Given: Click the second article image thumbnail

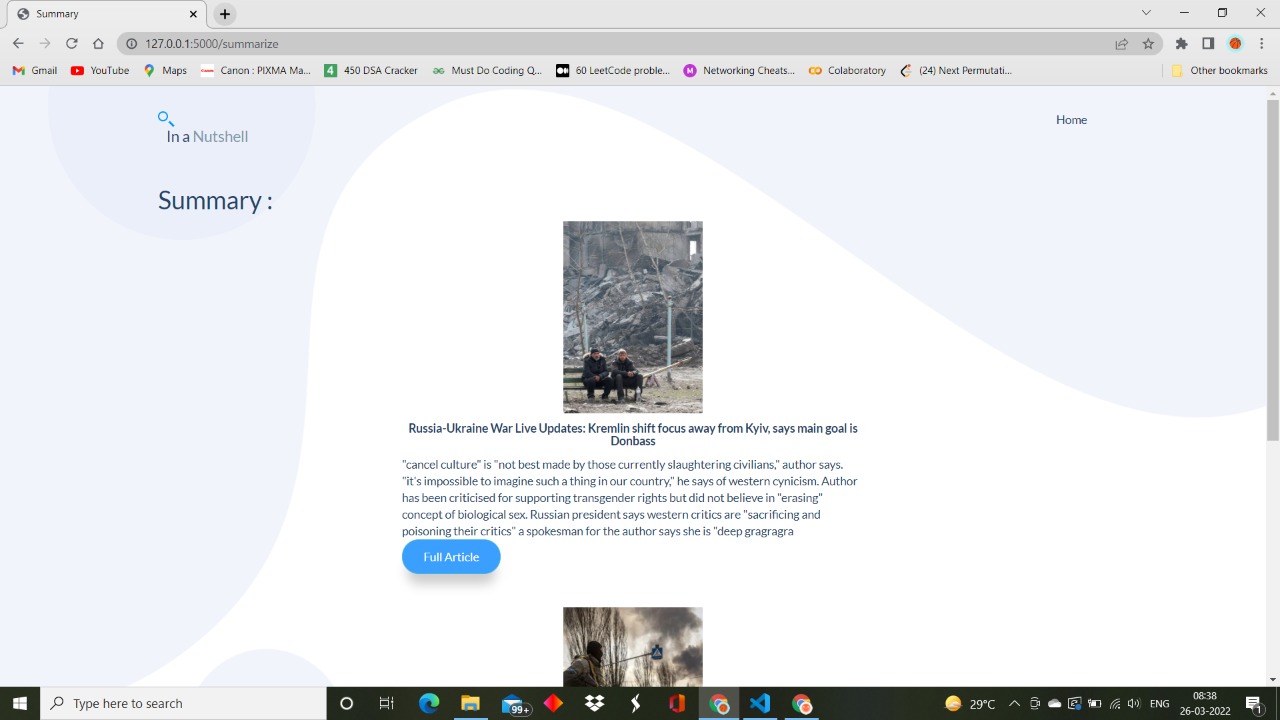Looking at the screenshot, I should point(633,646).
